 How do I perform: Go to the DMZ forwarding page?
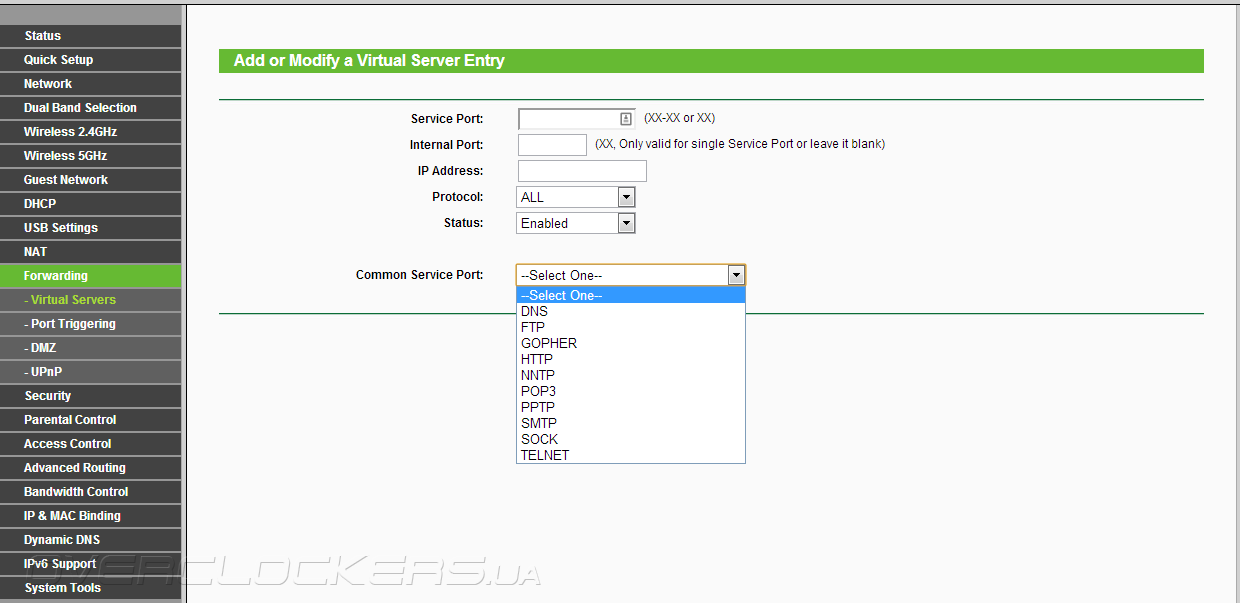coord(91,348)
